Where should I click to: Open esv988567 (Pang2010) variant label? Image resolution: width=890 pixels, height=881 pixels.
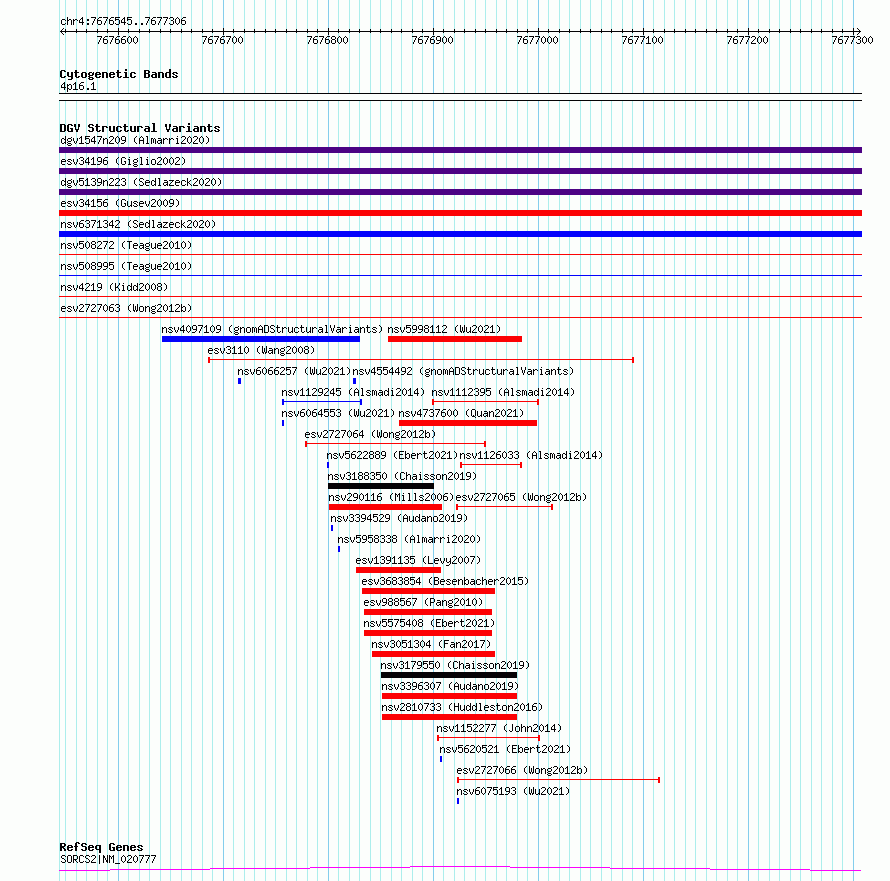click(x=423, y=602)
